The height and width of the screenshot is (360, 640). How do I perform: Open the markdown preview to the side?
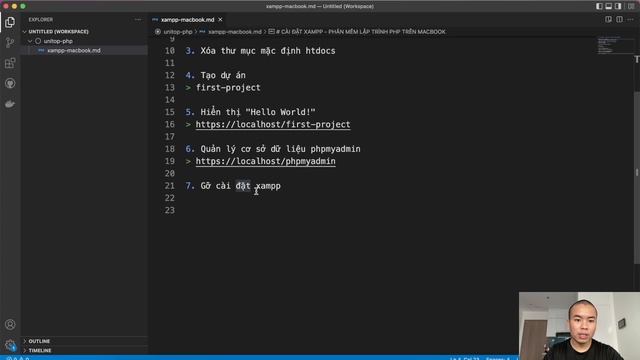pos(609,19)
